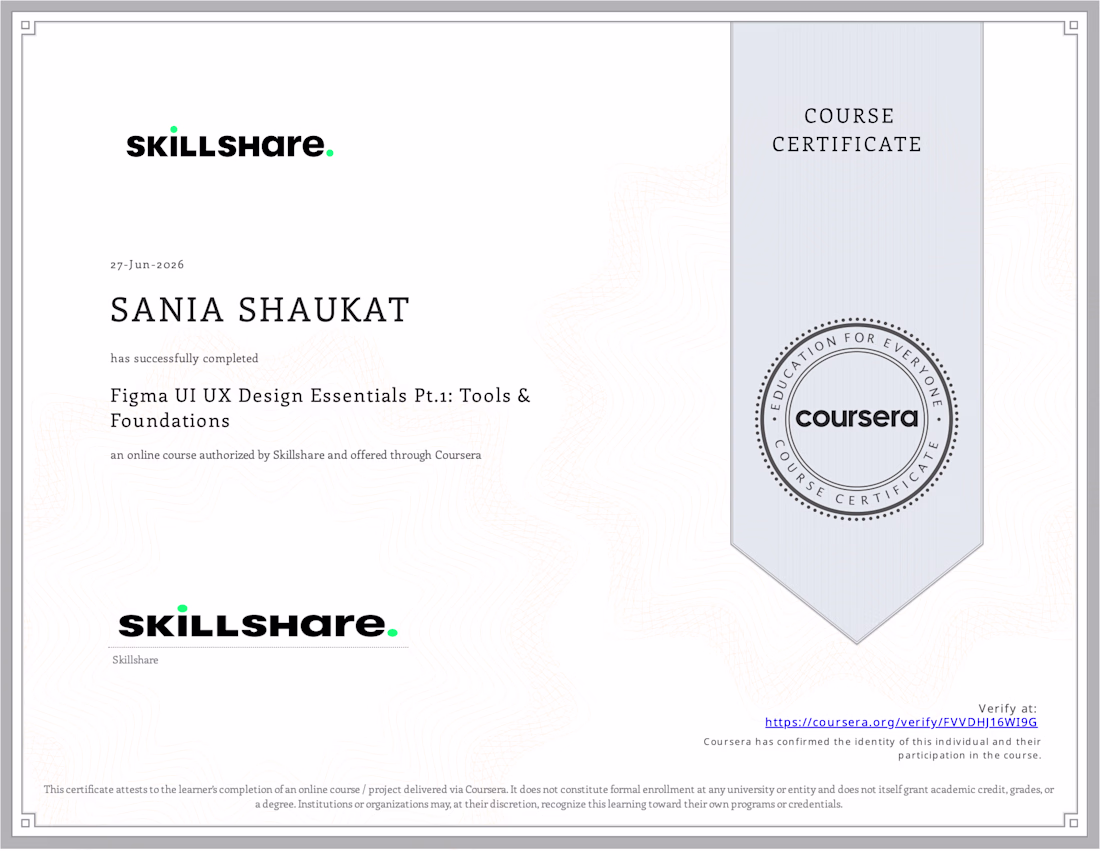The width and height of the screenshot is (1100, 851).
Task: Click the disclaimer paragraph at the bottom
Action: [x=549, y=797]
